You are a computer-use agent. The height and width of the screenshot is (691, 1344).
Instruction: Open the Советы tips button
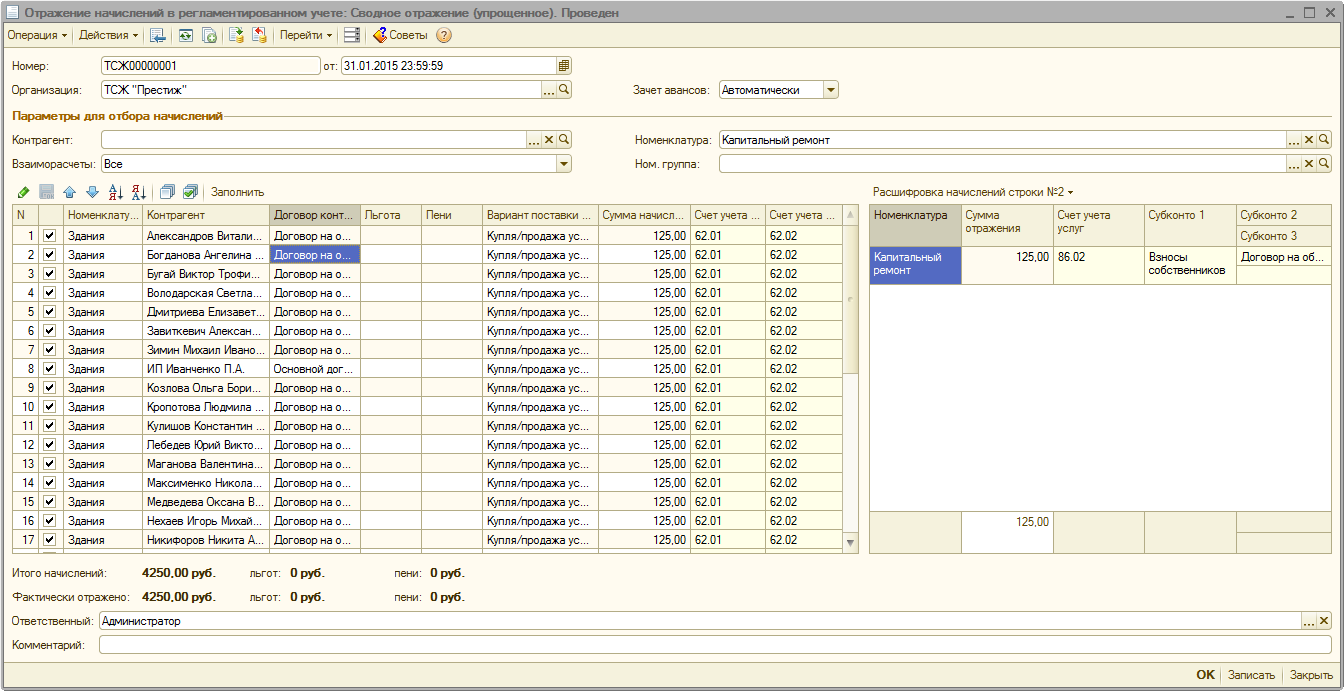399,35
